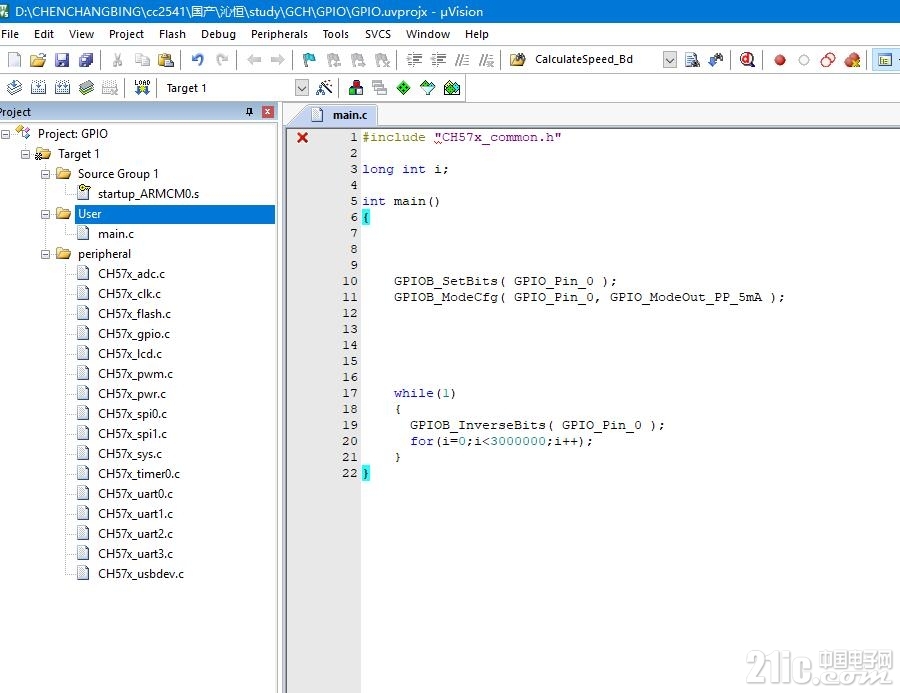Collapse the Project: GPIO tree node
900x693 pixels.
click(6, 134)
